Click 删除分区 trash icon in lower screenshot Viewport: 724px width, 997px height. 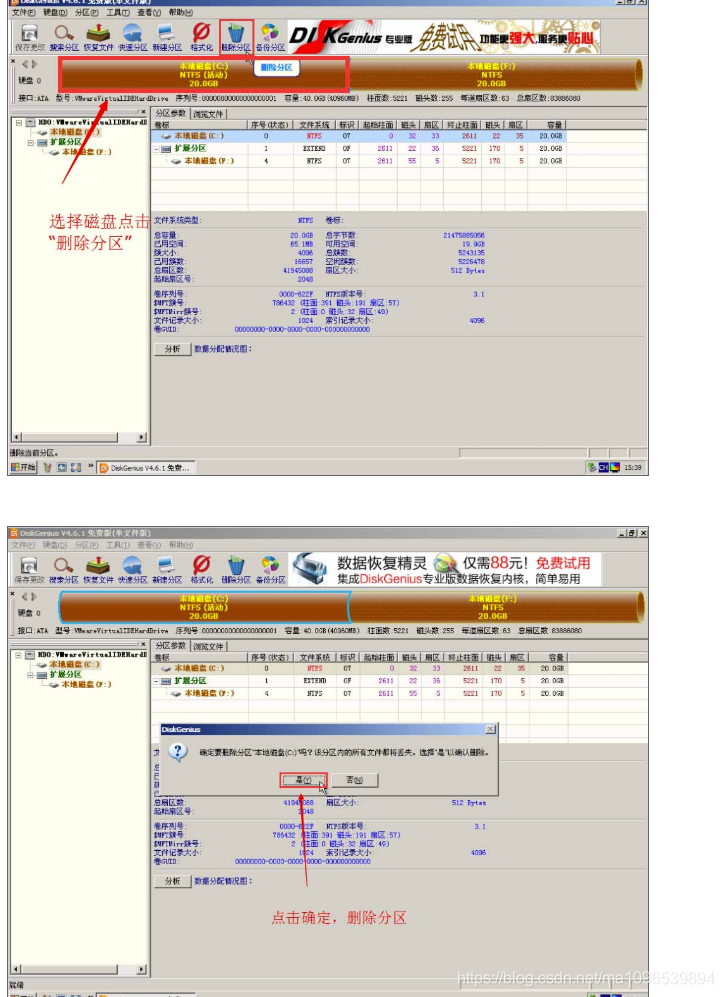[x=236, y=565]
